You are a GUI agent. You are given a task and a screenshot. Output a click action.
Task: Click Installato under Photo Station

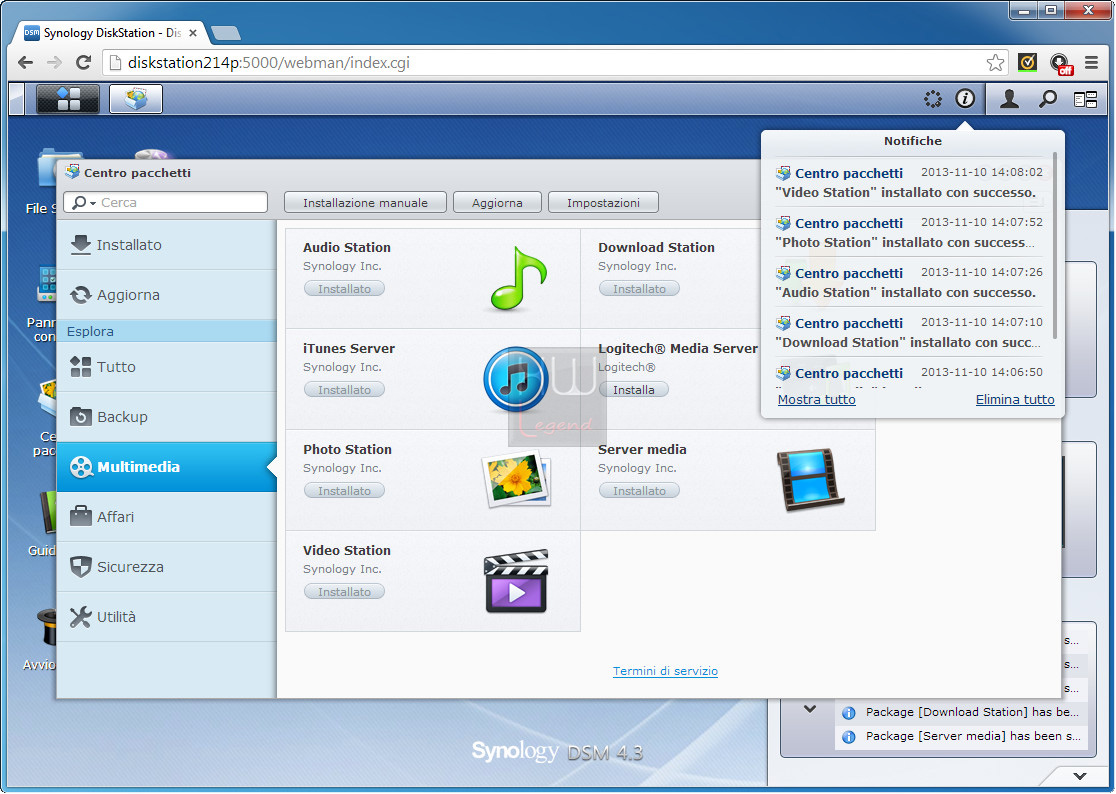click(x=344, y=491)
